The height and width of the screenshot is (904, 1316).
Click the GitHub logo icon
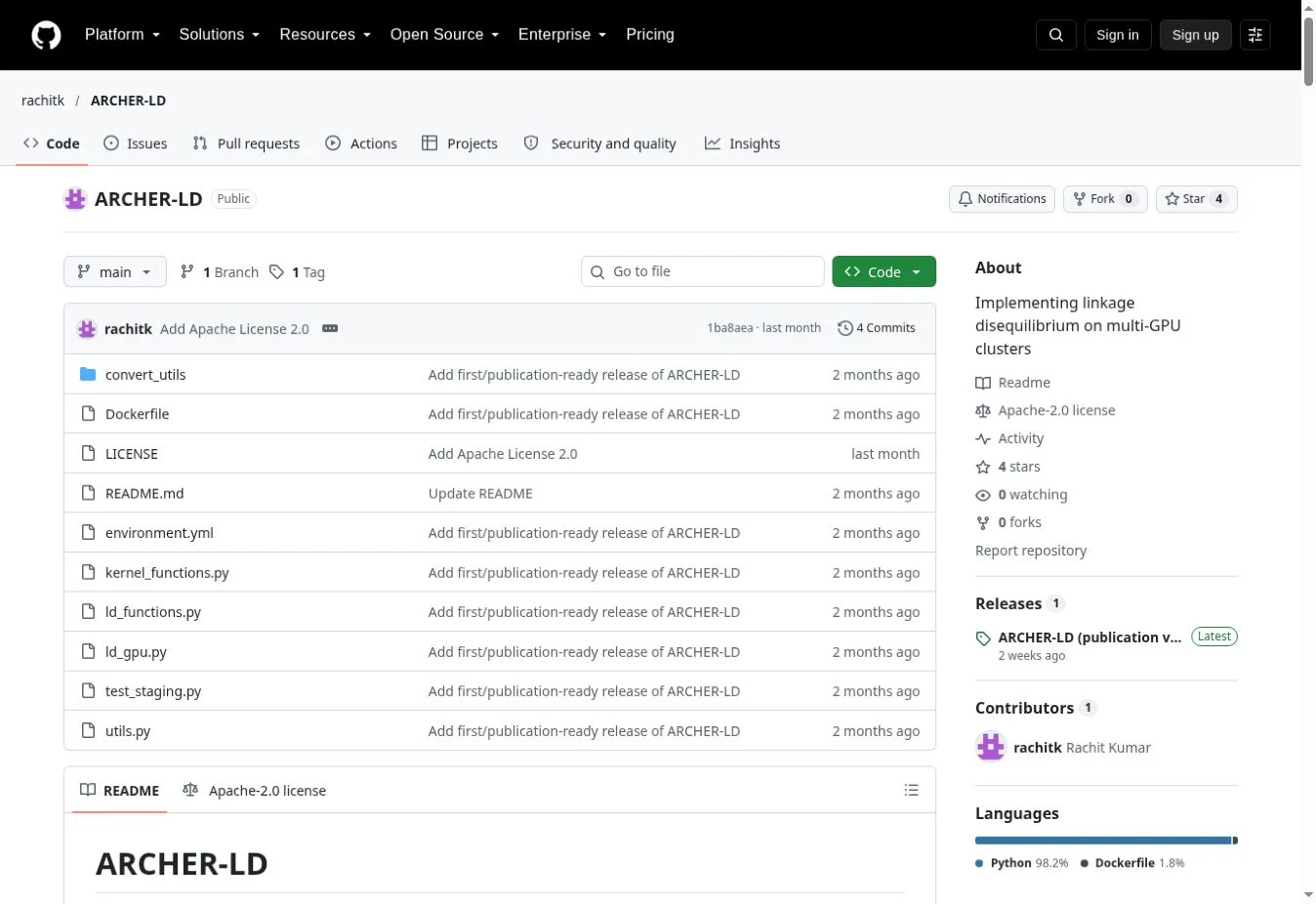[x=46, y=35]
